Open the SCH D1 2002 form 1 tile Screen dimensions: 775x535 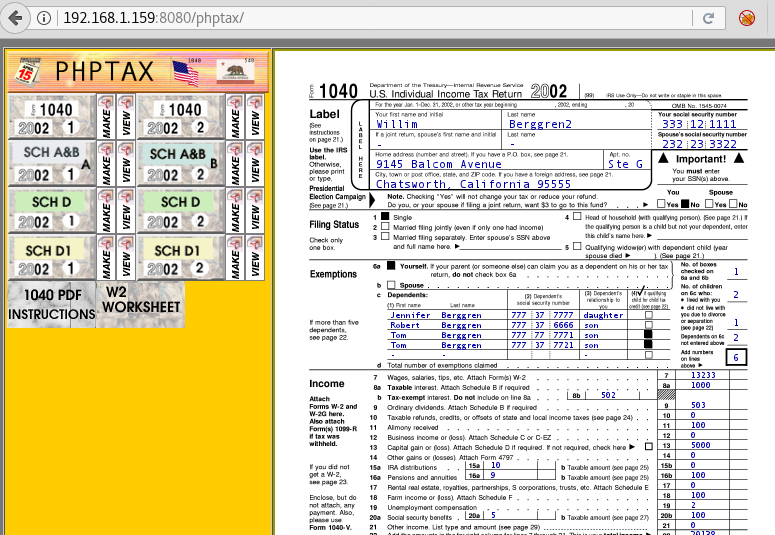(x=51, y=258)
